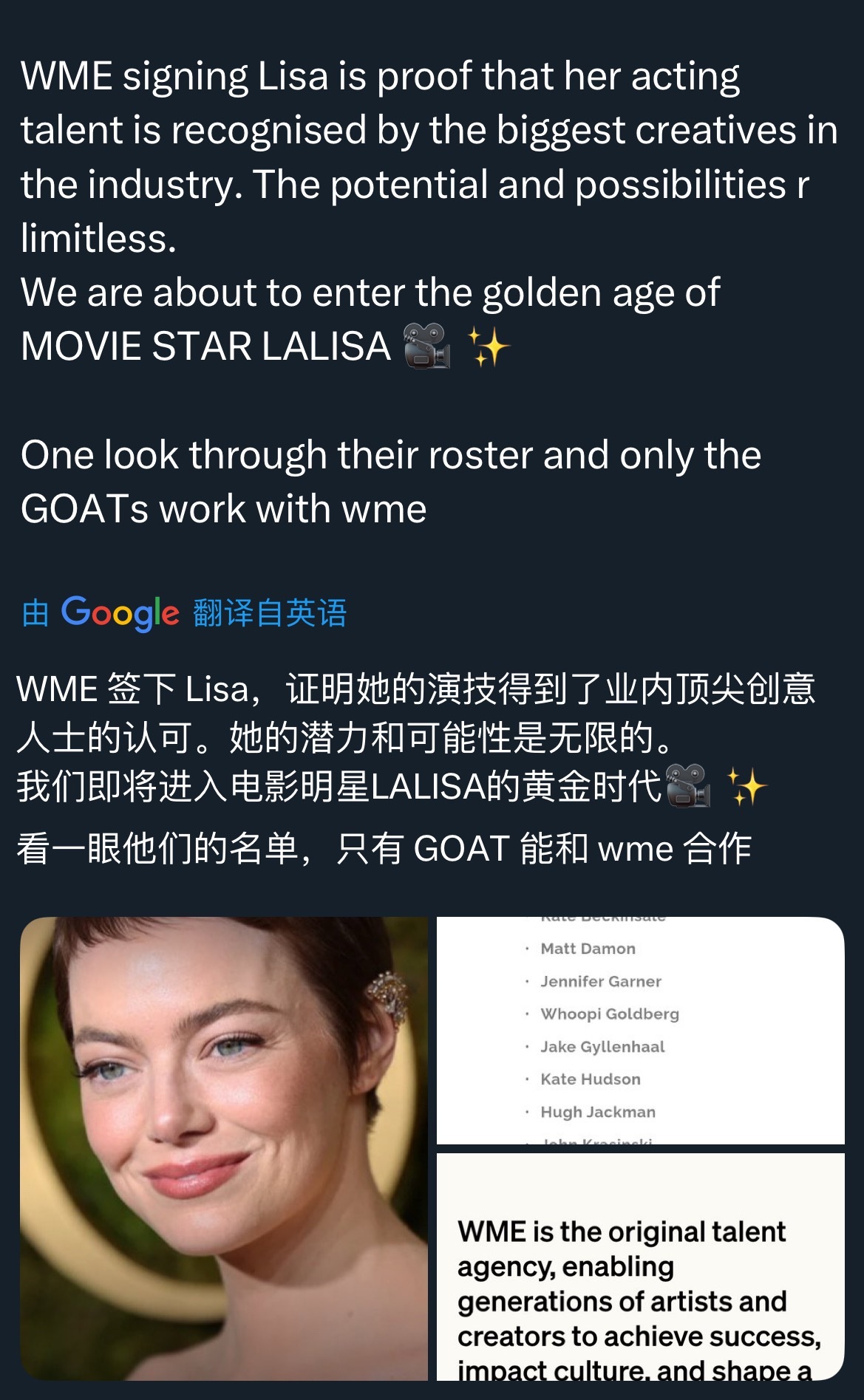Screen dimensions: 864x1400
Task: Click the name Kate Hudson in roster
Action: pyautogui.click(x=591, y=1079)
